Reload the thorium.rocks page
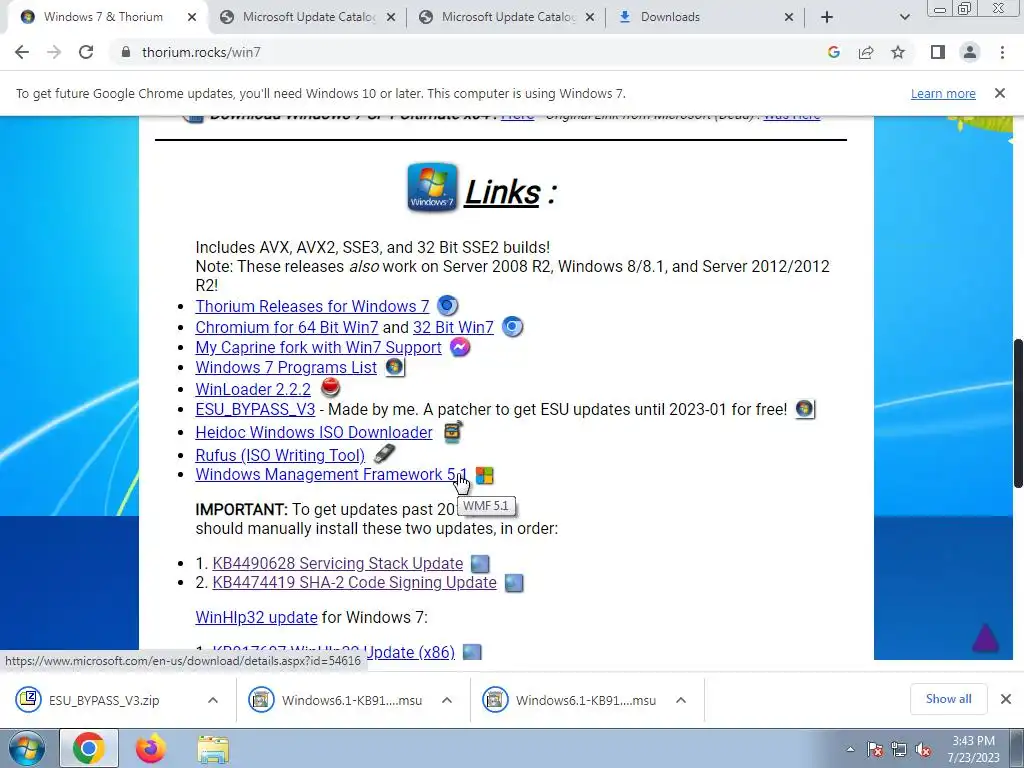 [86, 52]
